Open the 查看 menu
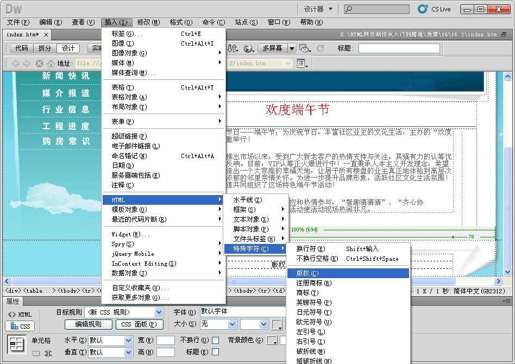 83,22
